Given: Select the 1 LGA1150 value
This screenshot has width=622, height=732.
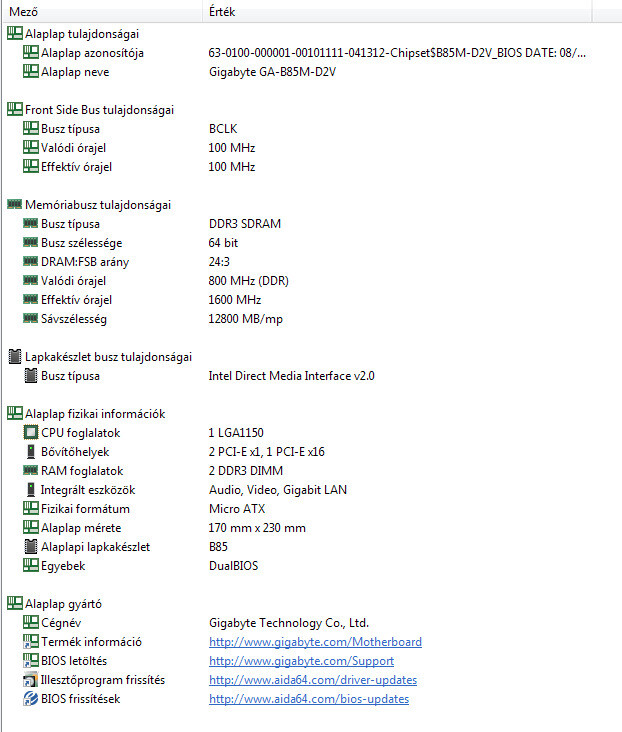Looking at the screenshot, I should [x=236, y=433].
